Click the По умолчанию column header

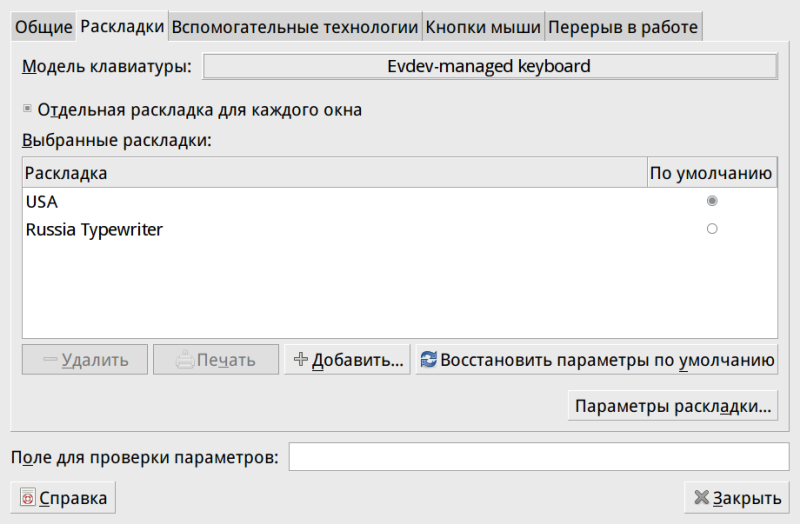click(x=712, y=173)
